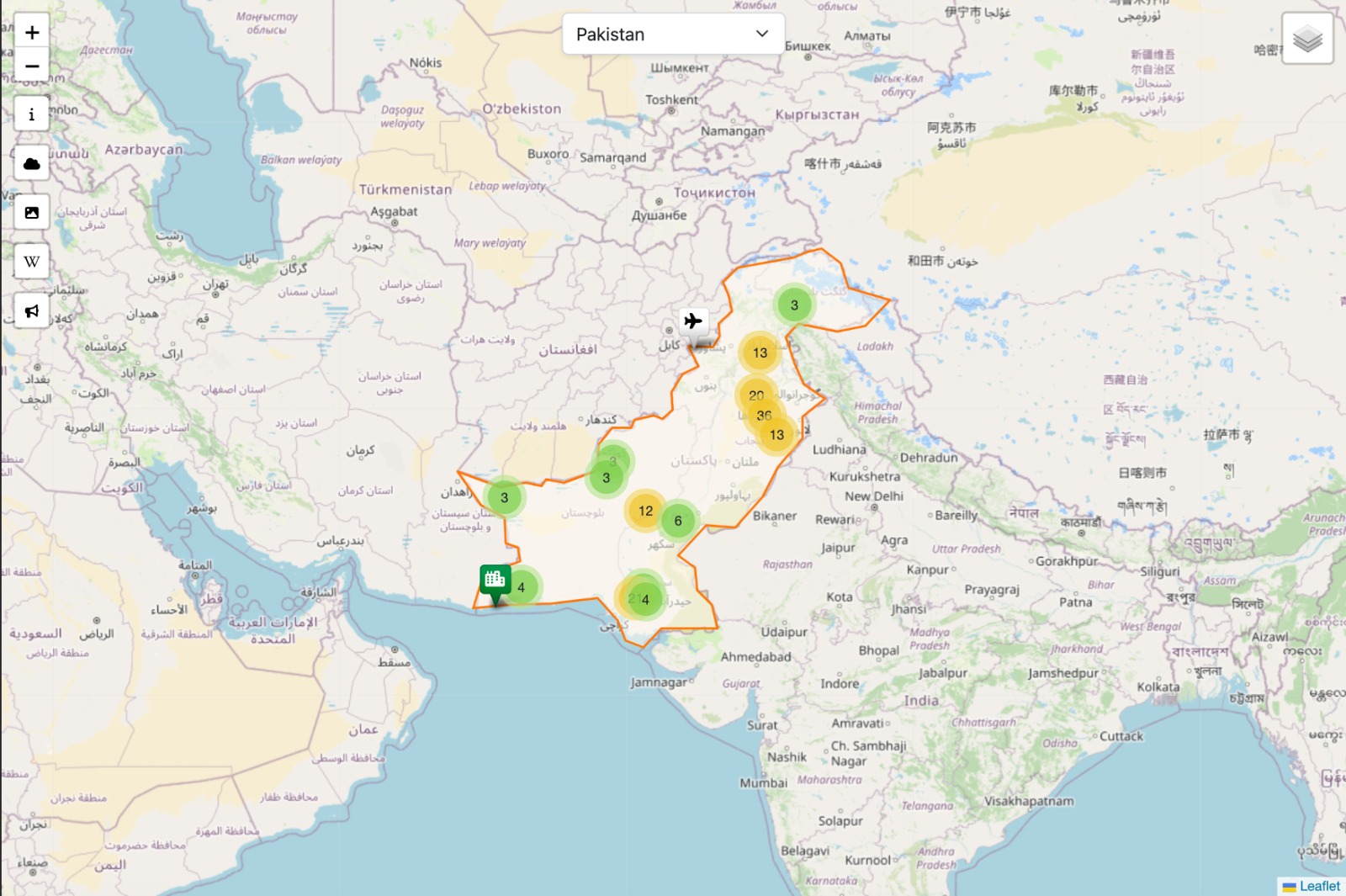Click the Wikipedia W icon button
Image resolution: width=1346 pixels, height=896 pixels.
click(32, 262)
